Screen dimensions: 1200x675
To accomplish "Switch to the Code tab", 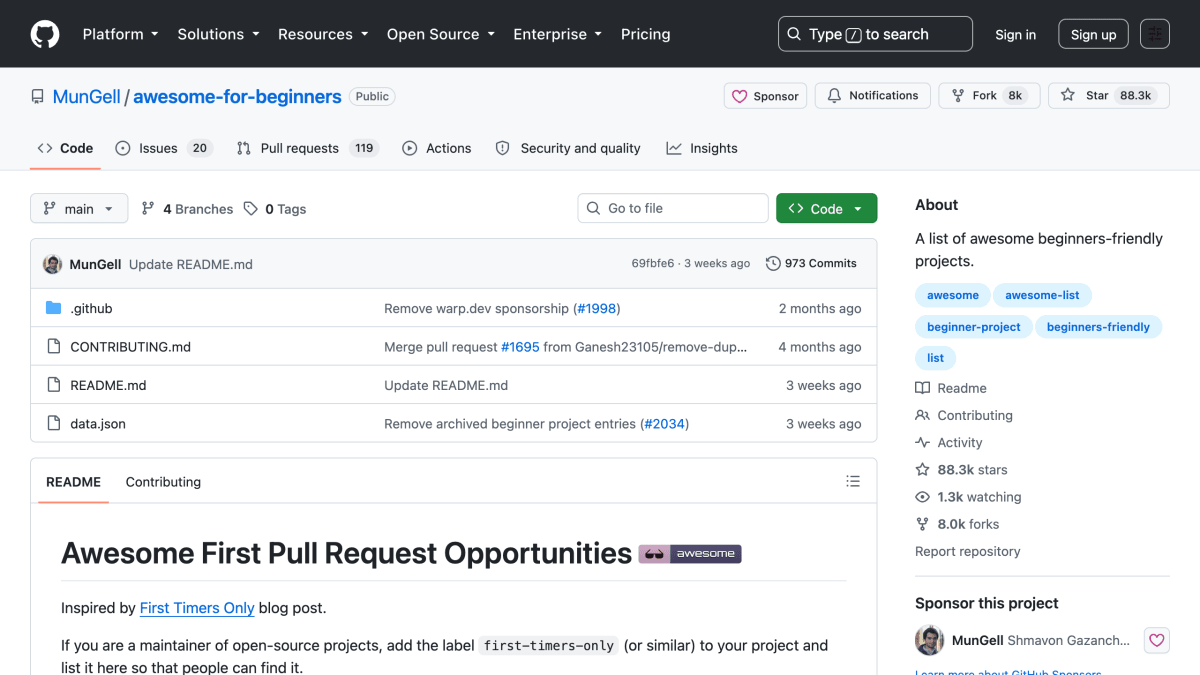I will (65, 148).
